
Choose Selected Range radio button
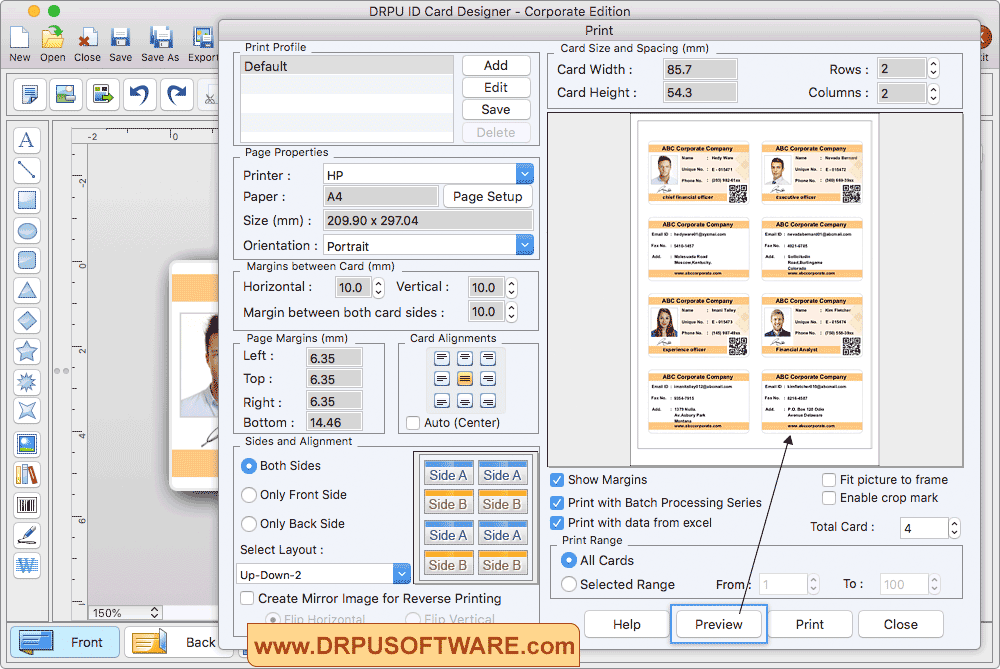pos(569,584)
